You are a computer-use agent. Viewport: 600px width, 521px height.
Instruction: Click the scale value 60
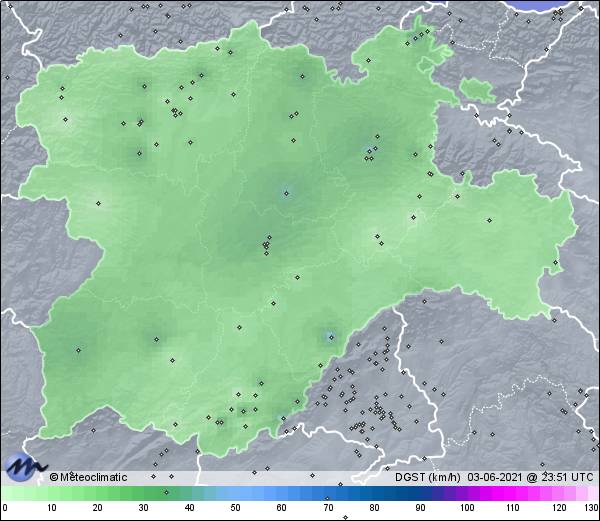pyautogui.click(x=282, y=508)
